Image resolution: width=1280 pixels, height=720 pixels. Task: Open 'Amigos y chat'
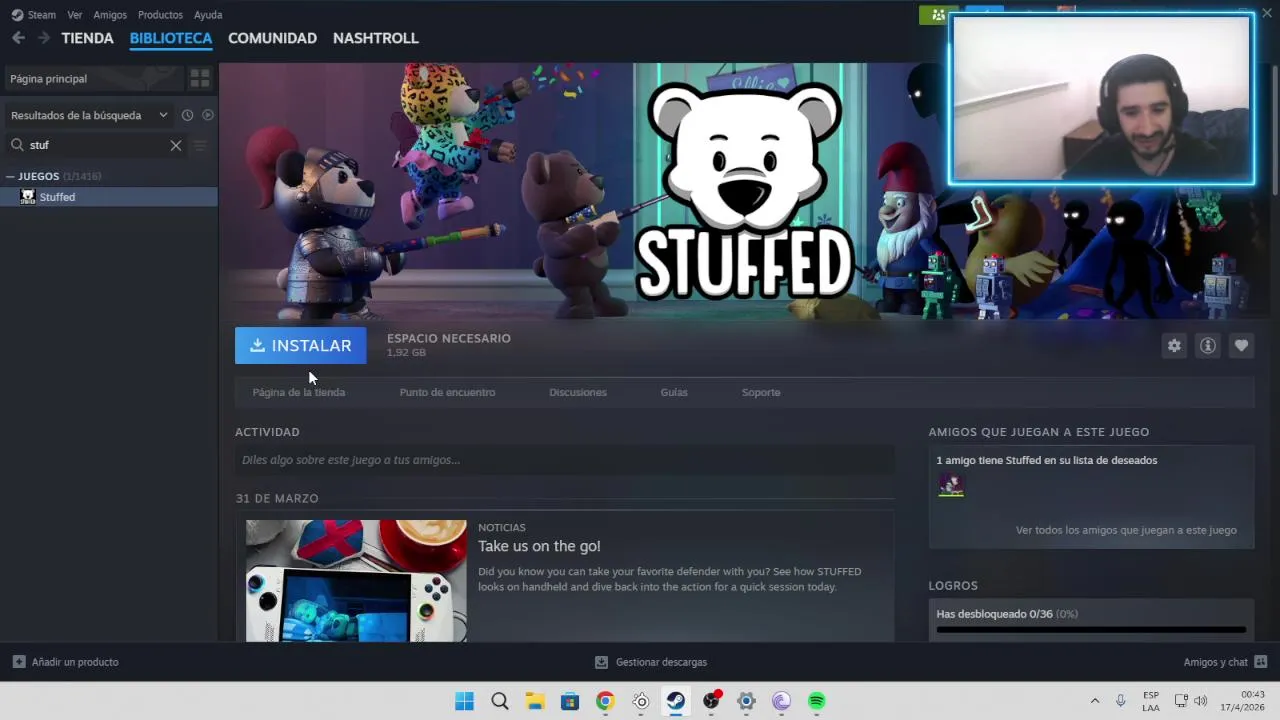(x=1215, y=662)
